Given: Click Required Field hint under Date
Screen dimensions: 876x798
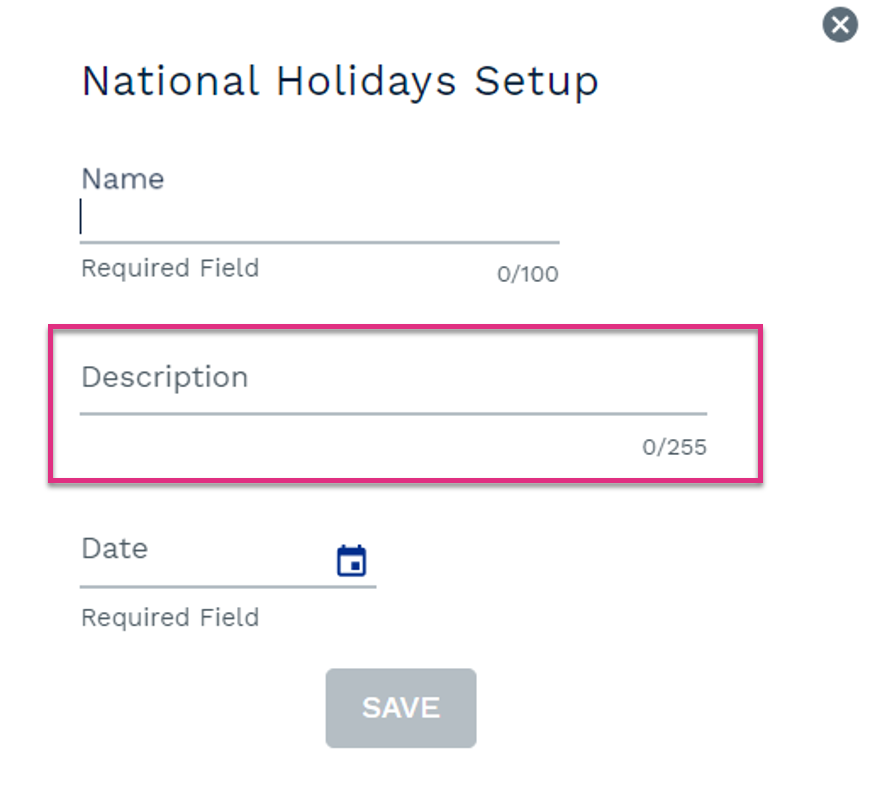Looking at the screenshot, I should tap(170, 618).
